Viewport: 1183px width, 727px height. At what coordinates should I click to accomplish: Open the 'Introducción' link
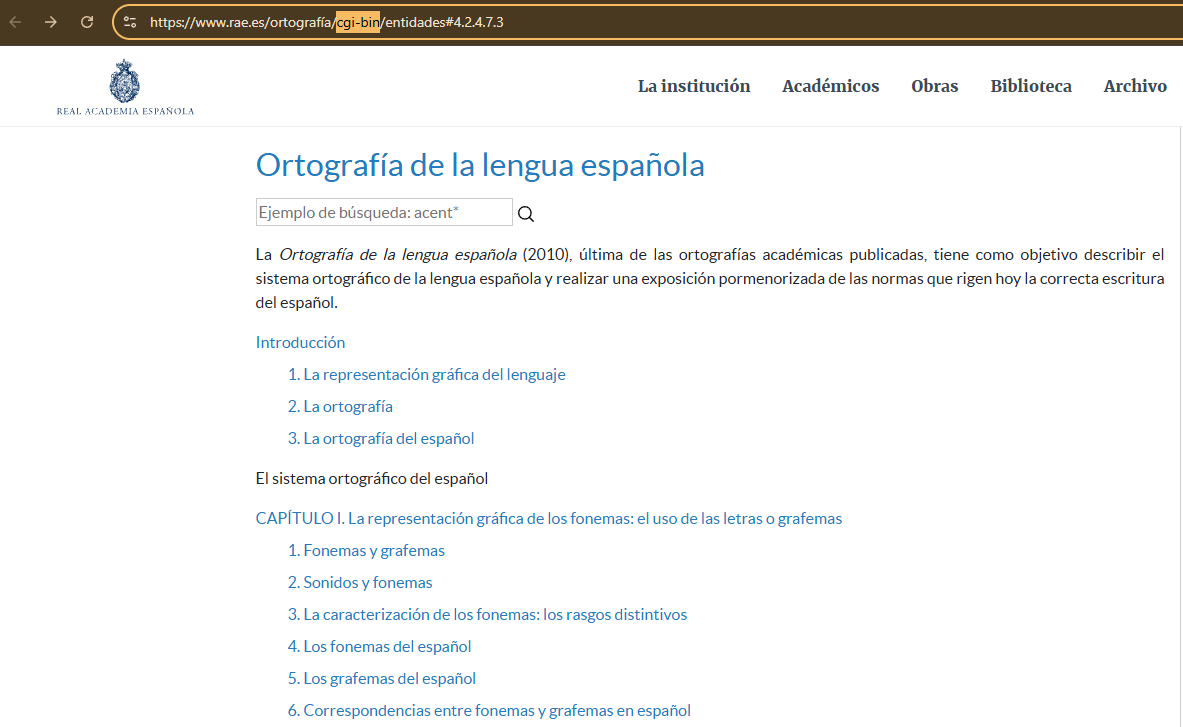(300, 342)
